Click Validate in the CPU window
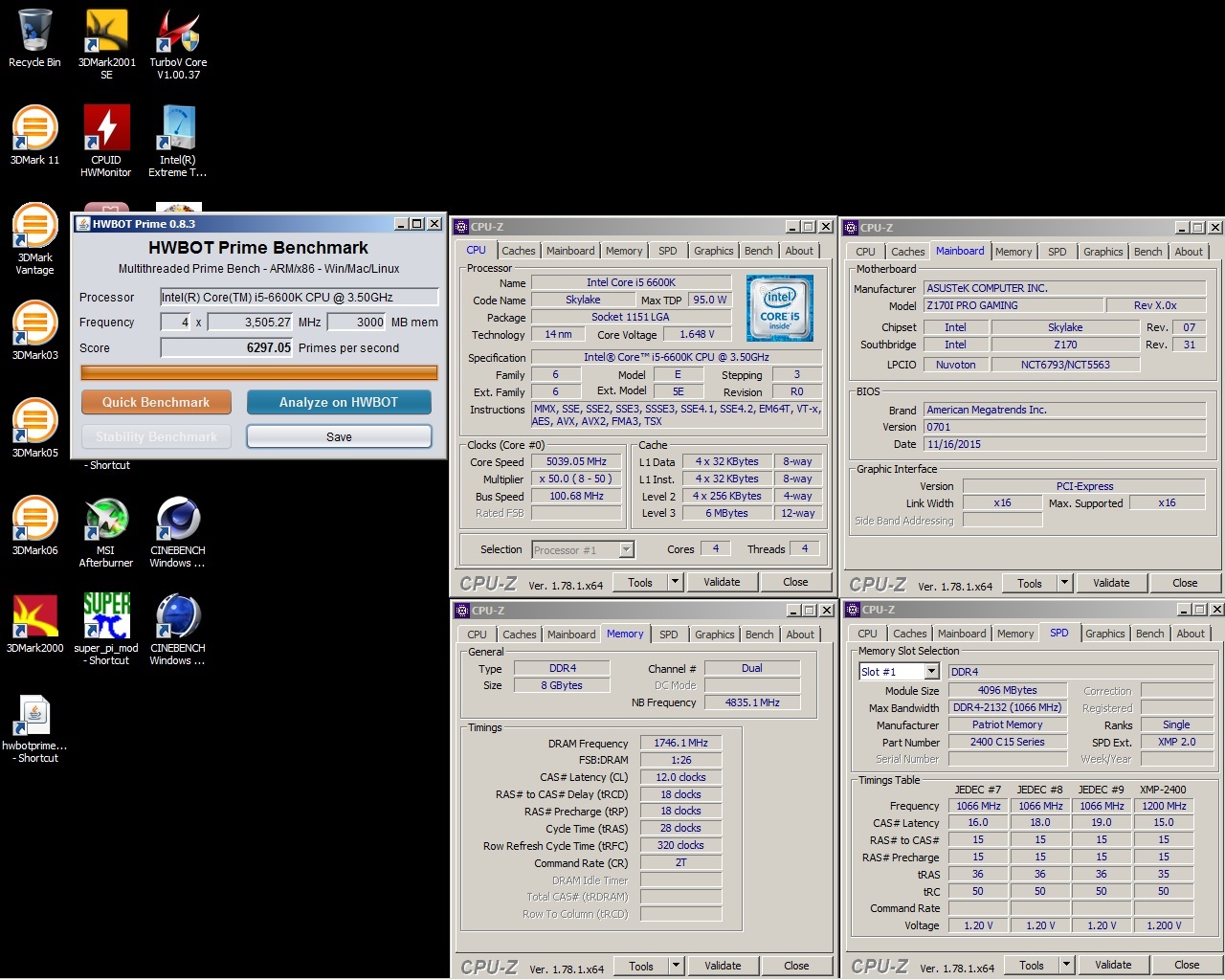Viewport: 1225px width, 980px height. point(722,582)
